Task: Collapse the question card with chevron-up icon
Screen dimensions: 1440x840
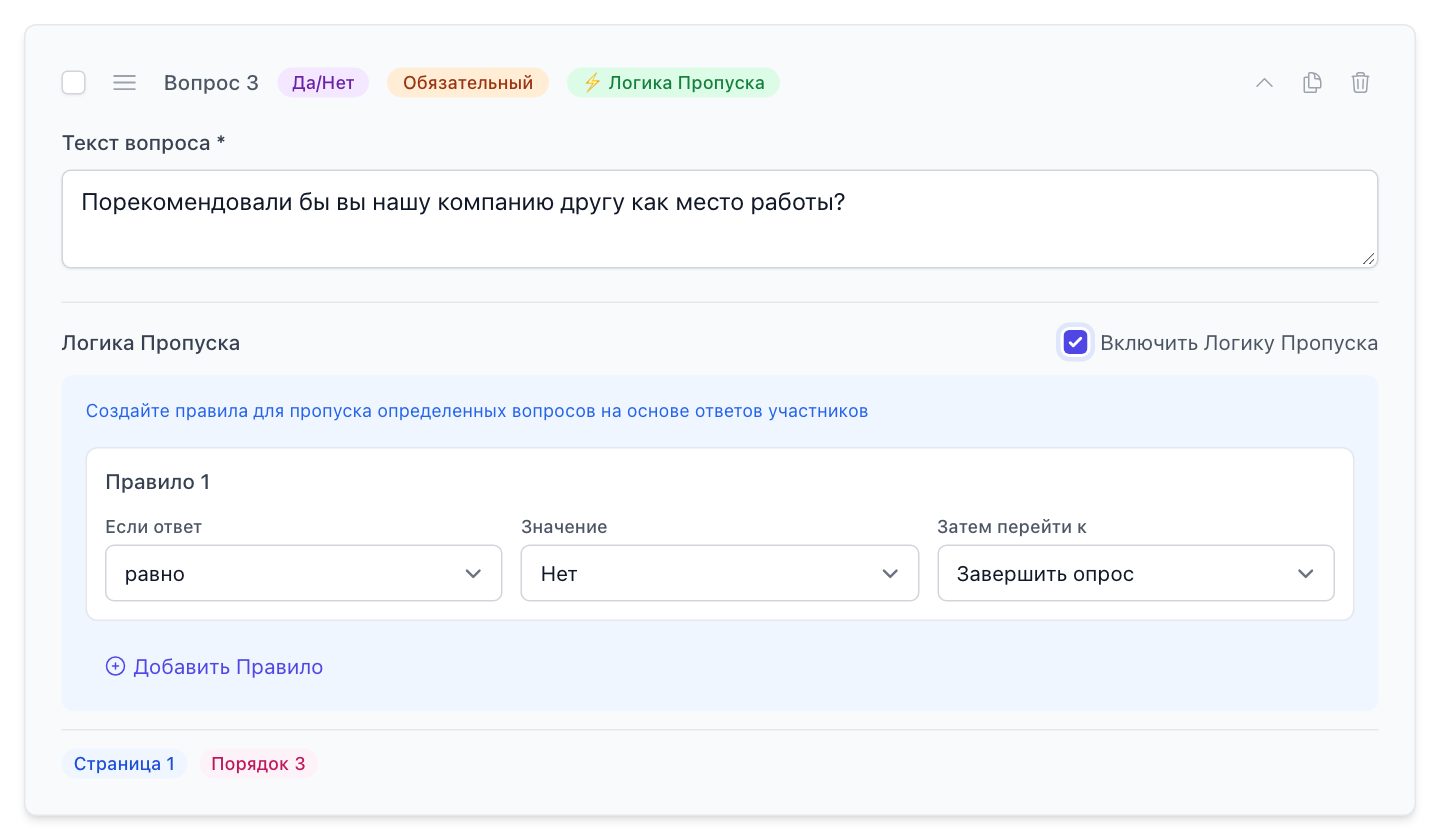Action: (1264, 83)
